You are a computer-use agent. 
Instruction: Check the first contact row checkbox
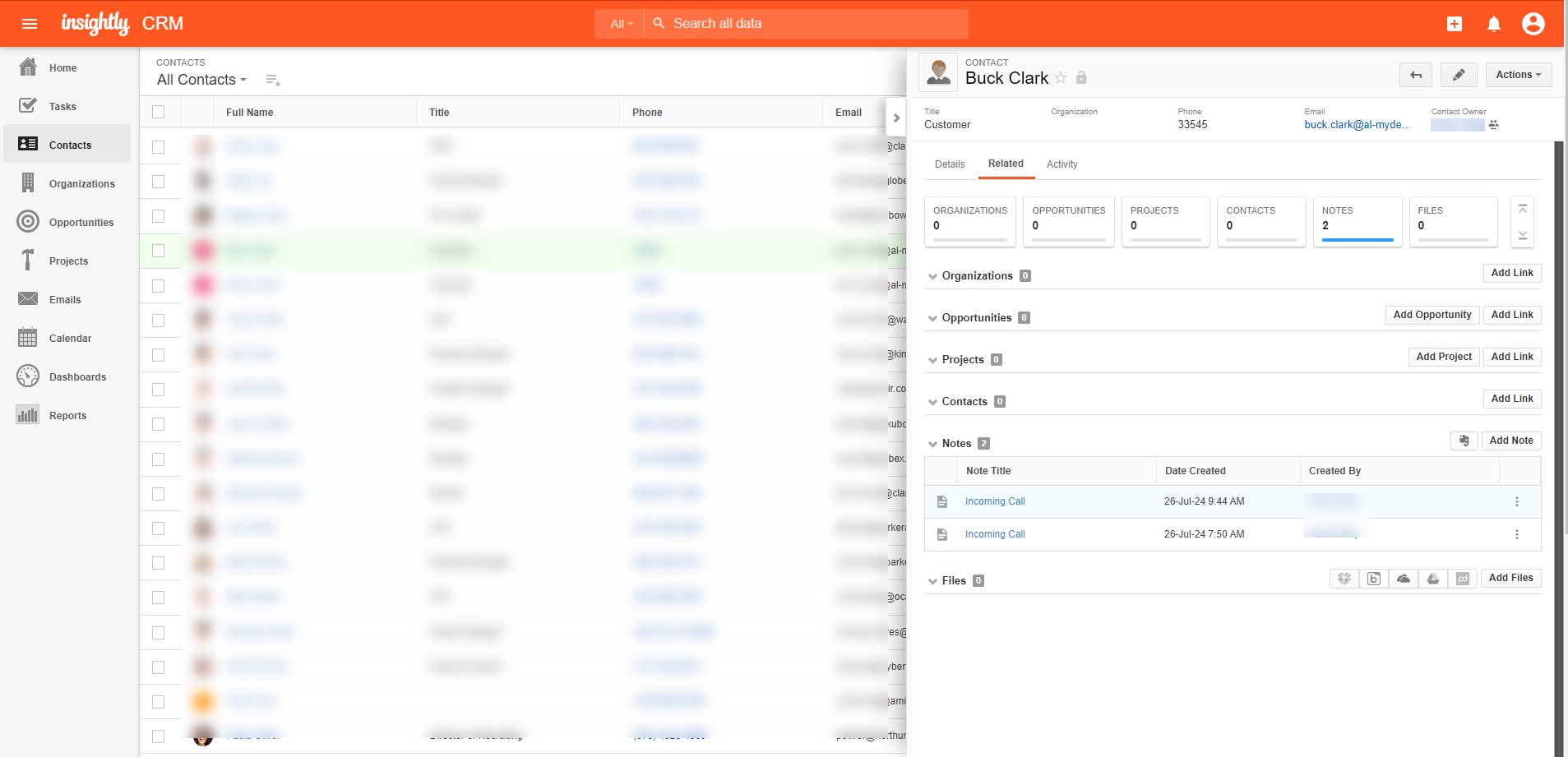point(159,146)
